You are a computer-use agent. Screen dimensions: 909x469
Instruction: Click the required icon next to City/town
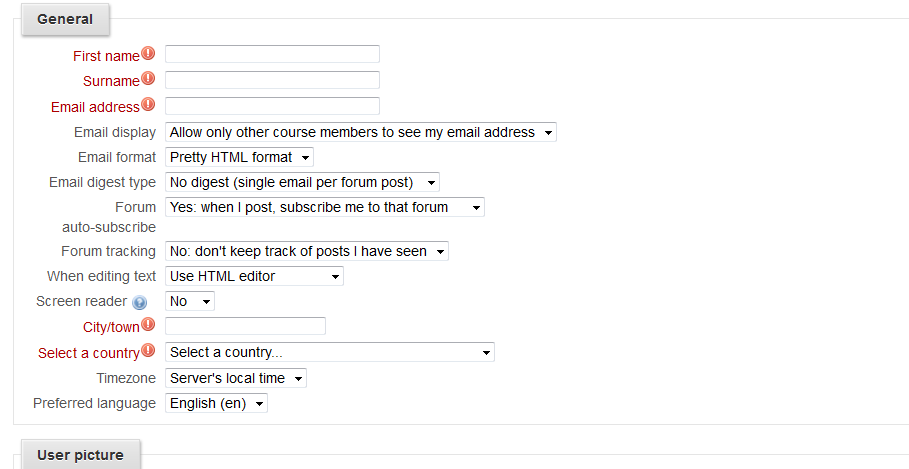coord(148,325)
